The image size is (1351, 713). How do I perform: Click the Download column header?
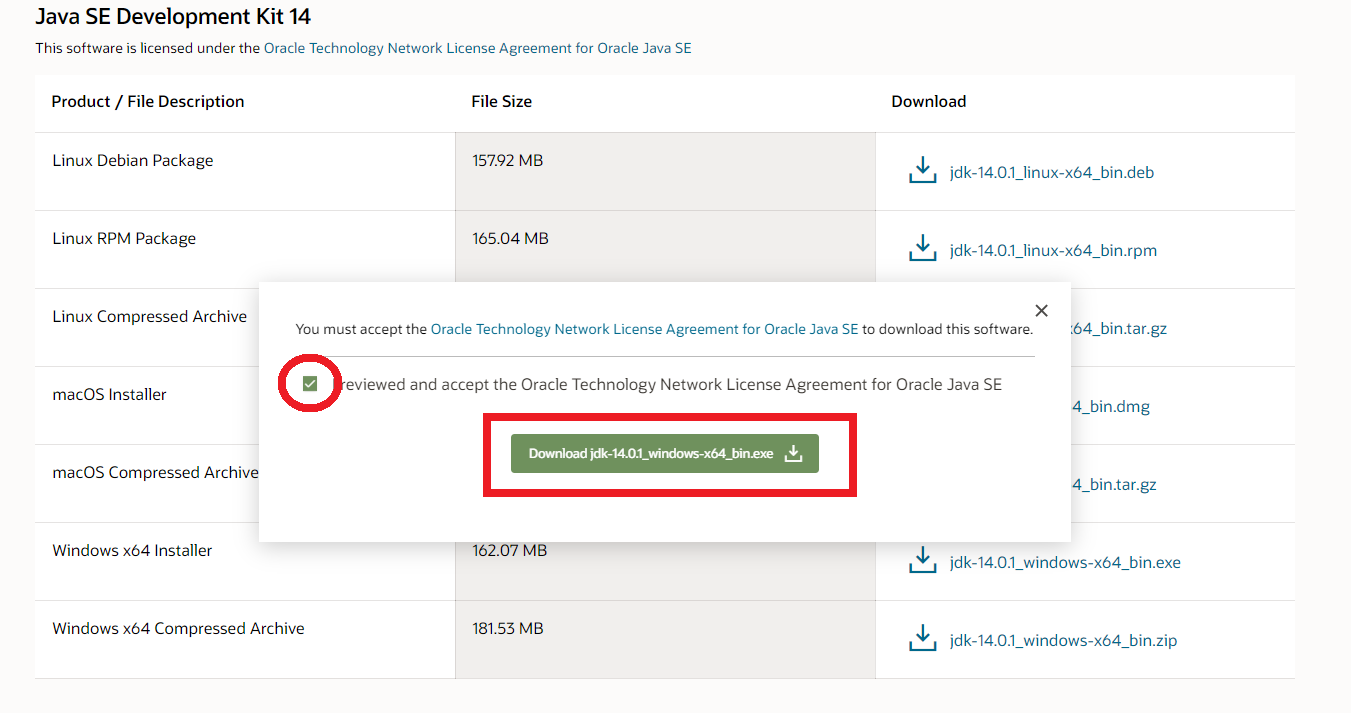(929, 101)
